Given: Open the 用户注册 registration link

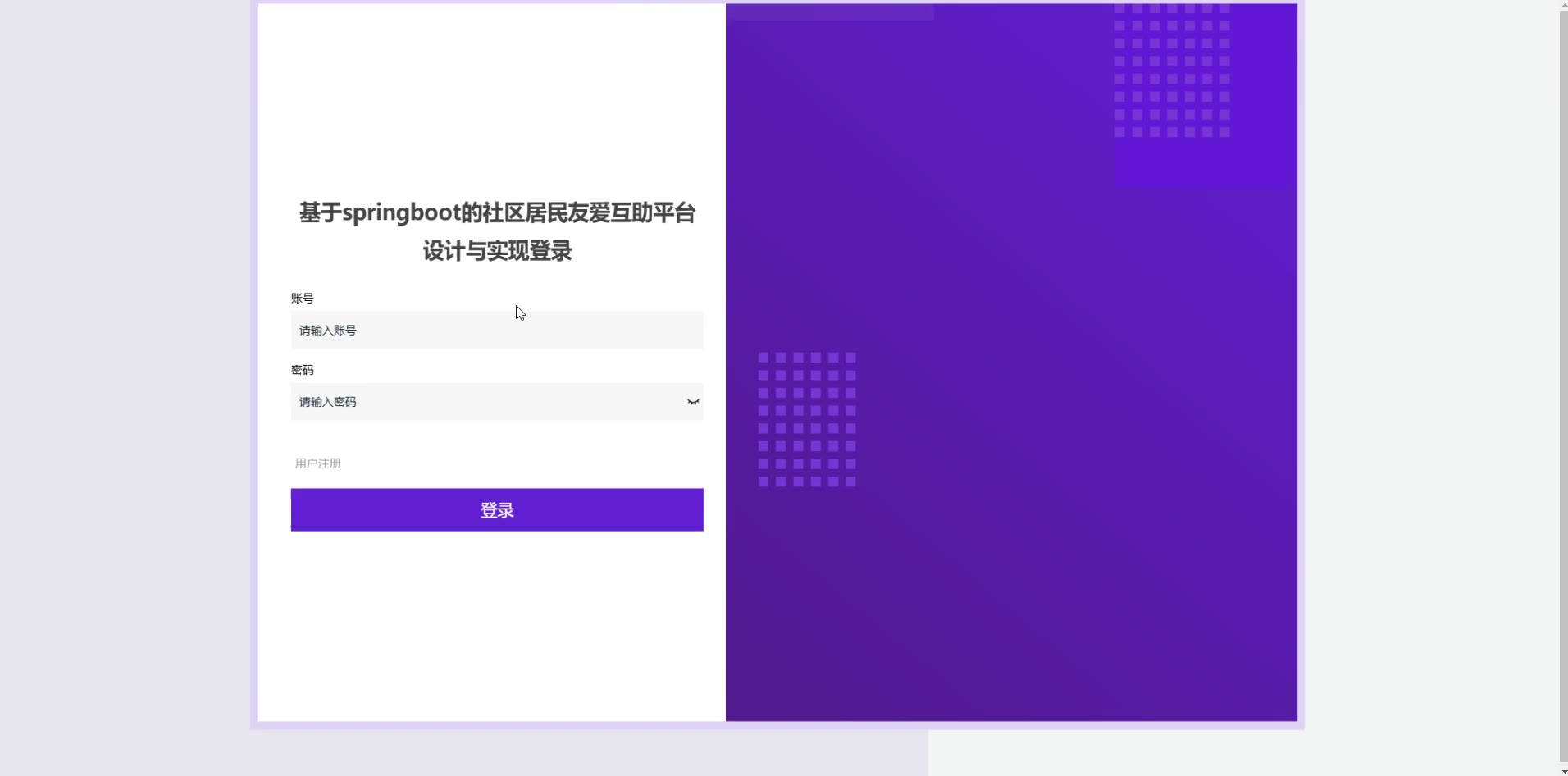Looking at the screenshot, I should point(318,463).
